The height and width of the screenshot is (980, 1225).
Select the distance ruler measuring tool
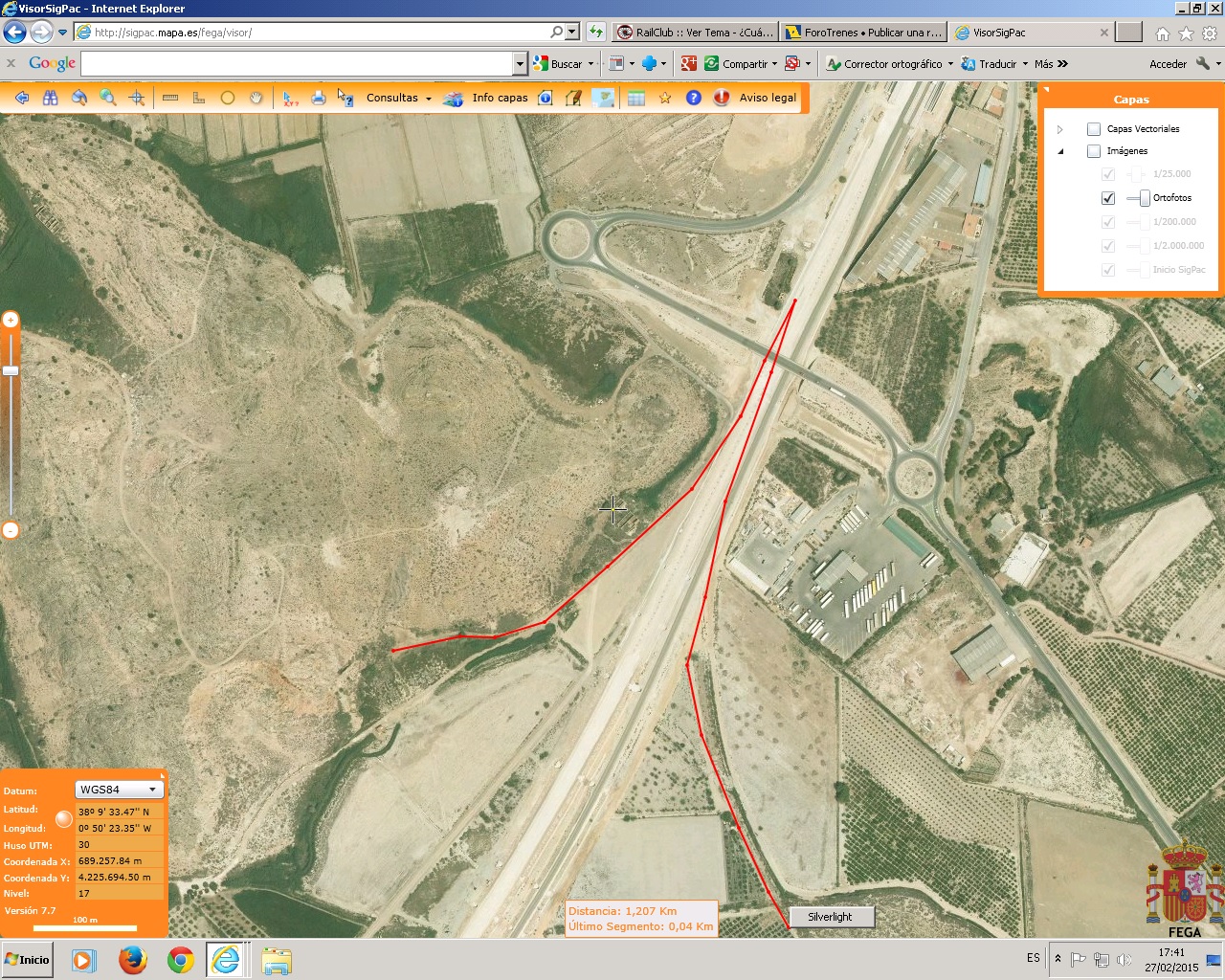pos(170,98)
